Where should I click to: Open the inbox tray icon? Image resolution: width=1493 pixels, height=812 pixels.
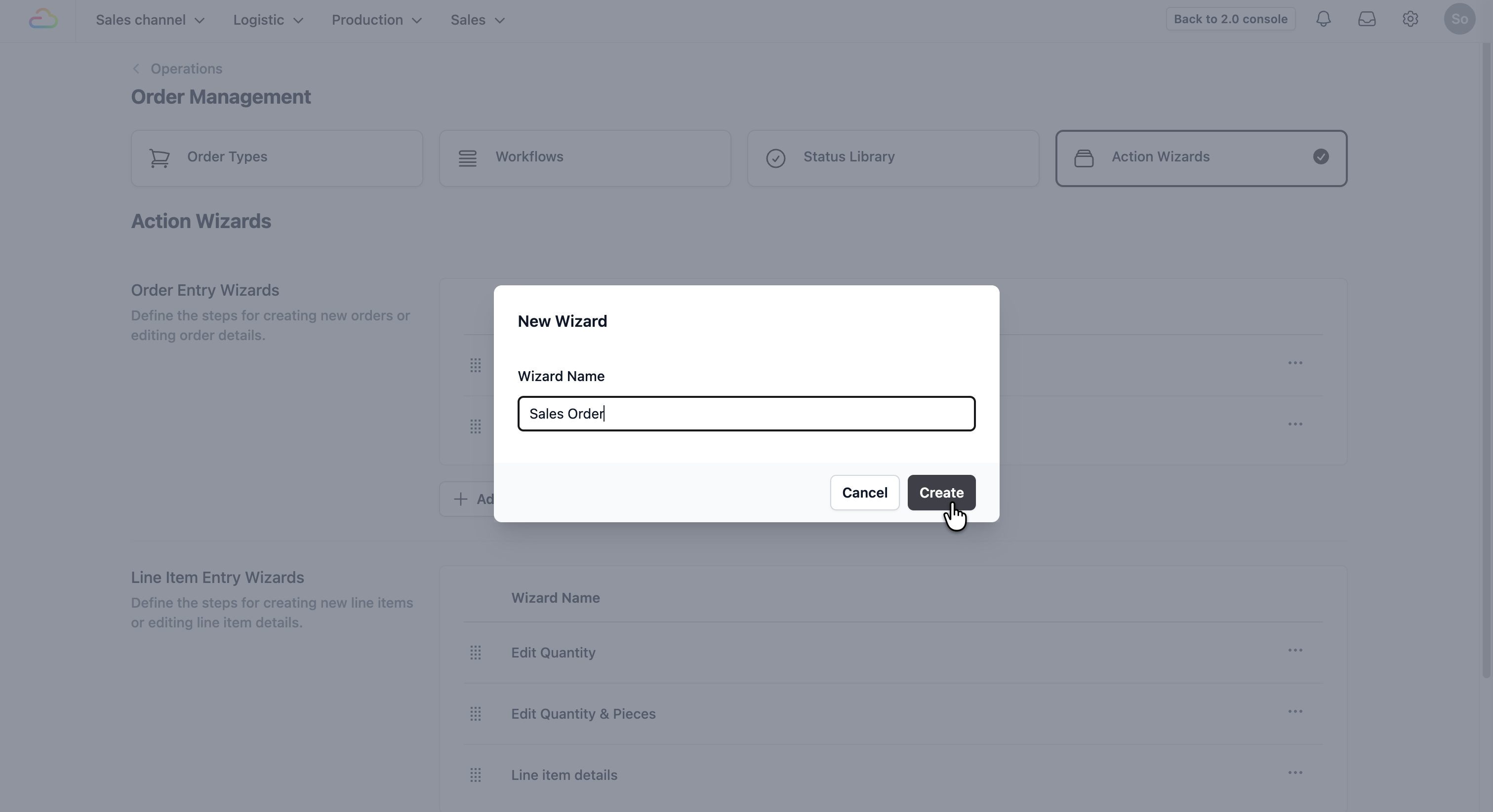tap(1367, 19)
